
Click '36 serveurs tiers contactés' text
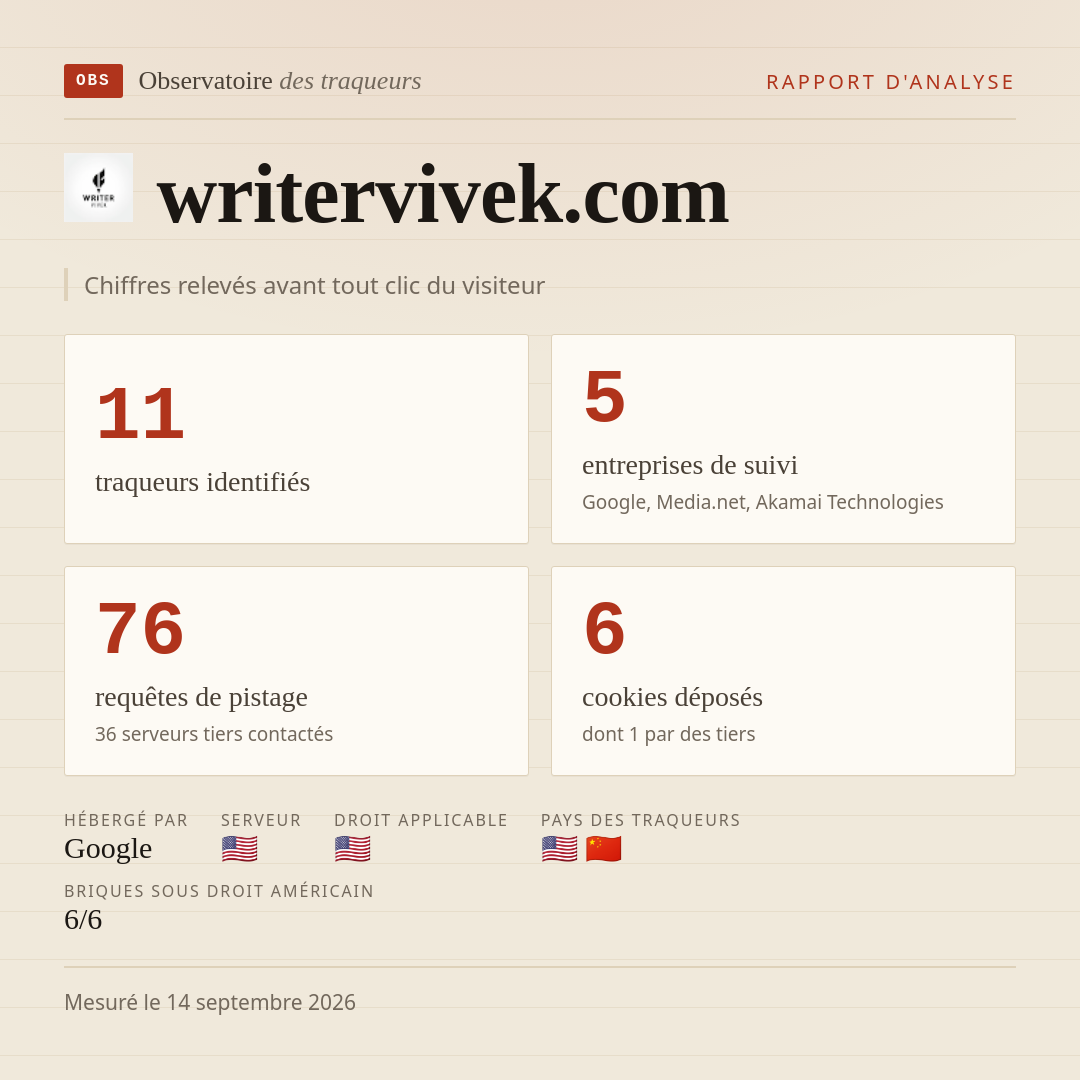point(214,734)
